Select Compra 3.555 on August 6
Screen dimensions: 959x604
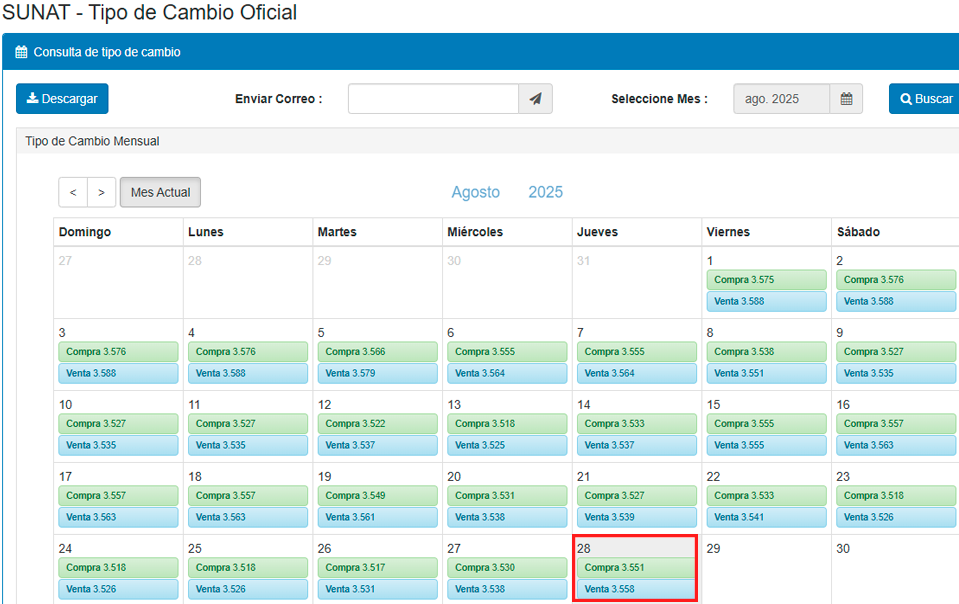pyautogui.click(x=507, y=352)
